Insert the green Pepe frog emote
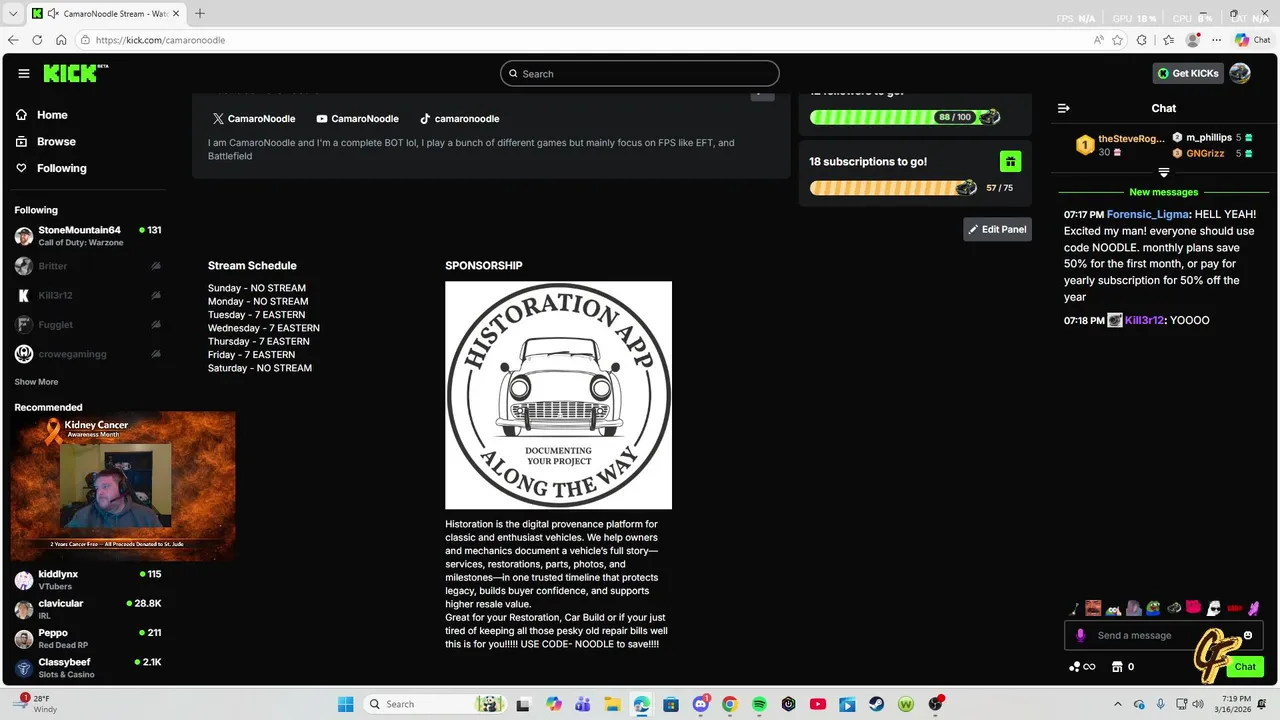The height and width of the screenshot is (720, 1280). coord(1154,608)
